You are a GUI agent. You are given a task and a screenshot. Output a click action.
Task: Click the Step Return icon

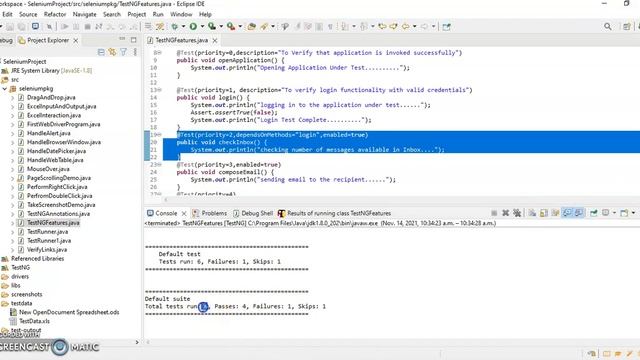(x=133, y=27)
